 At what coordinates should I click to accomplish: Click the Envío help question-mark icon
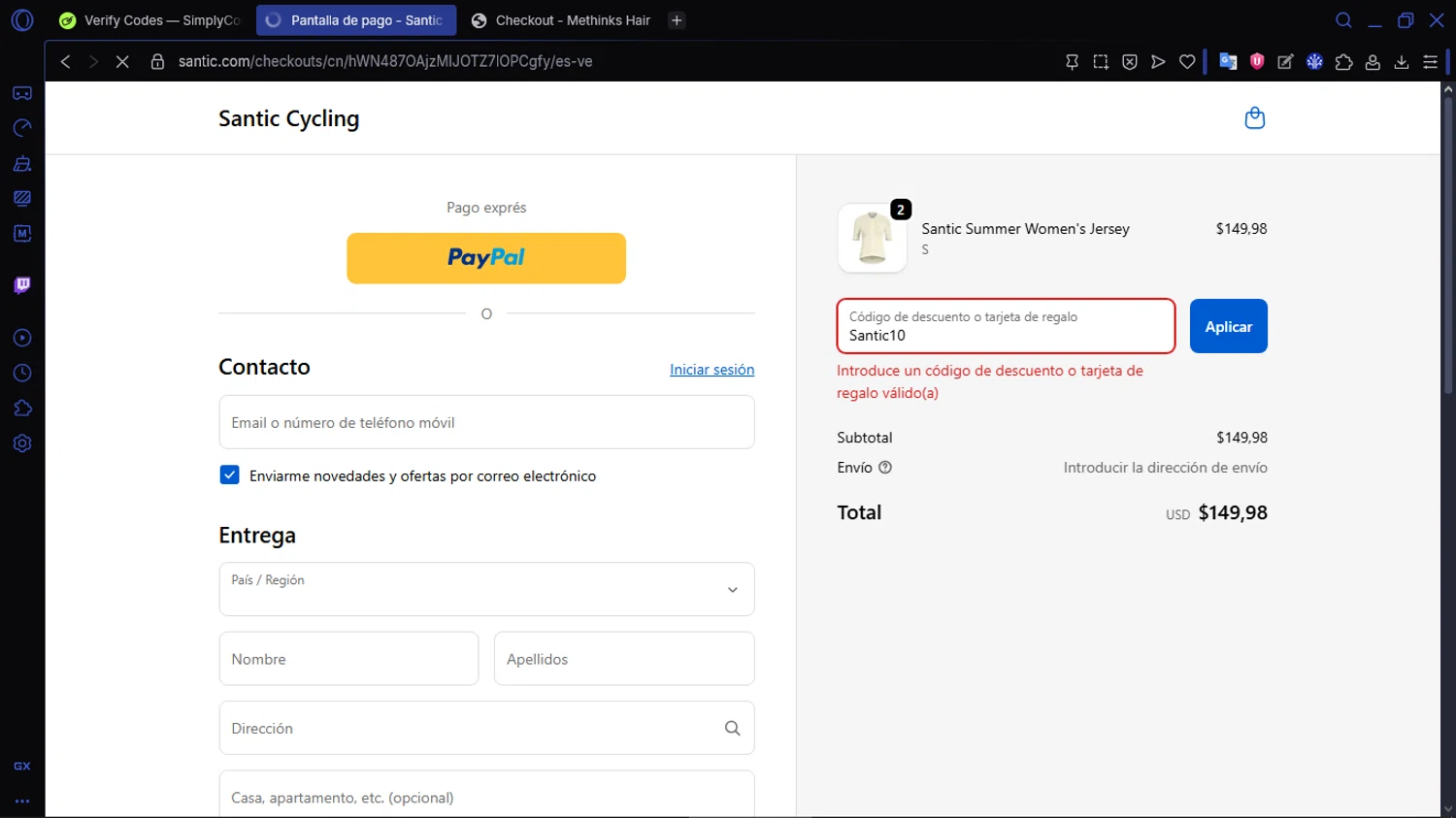coord(885,468)
